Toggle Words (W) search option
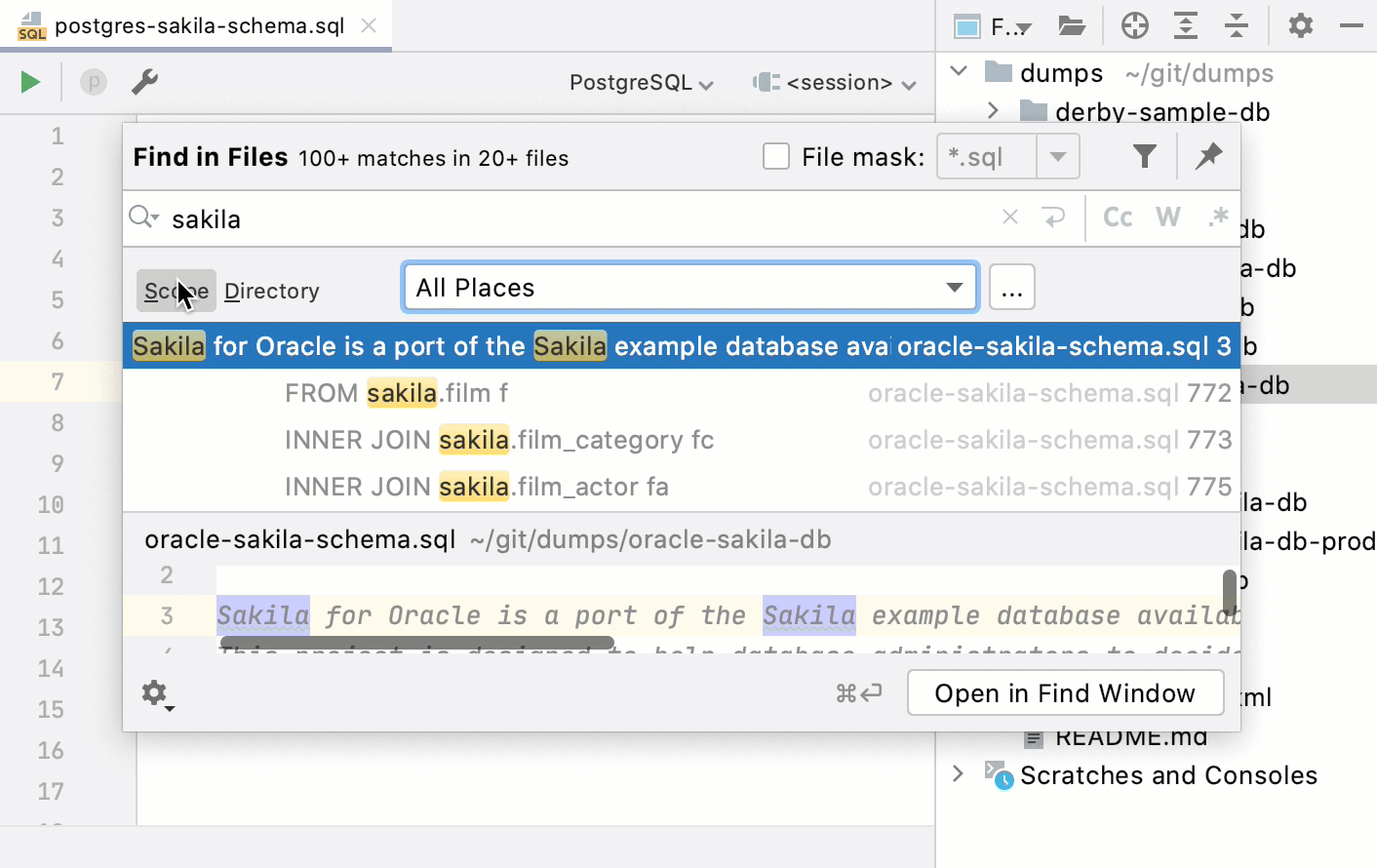This screenshot has height=868, width=1377. [x=1168, y=217]
